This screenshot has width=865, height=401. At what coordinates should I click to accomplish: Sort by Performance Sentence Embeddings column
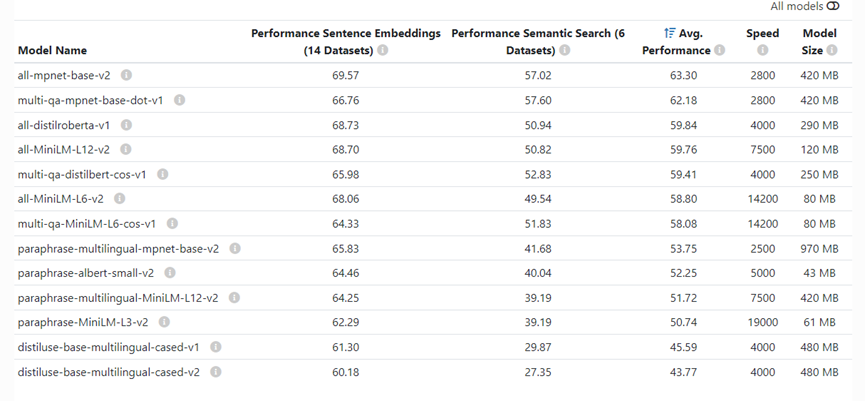click(x=346, y=41)
